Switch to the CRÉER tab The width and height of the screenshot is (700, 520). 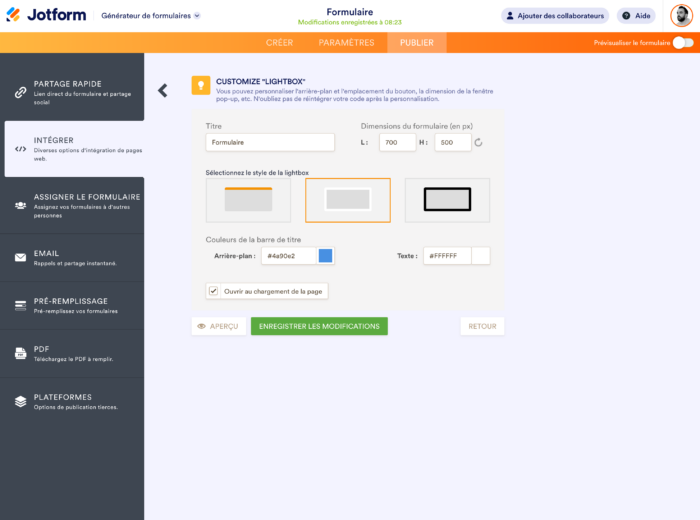[x=279, y=43]
